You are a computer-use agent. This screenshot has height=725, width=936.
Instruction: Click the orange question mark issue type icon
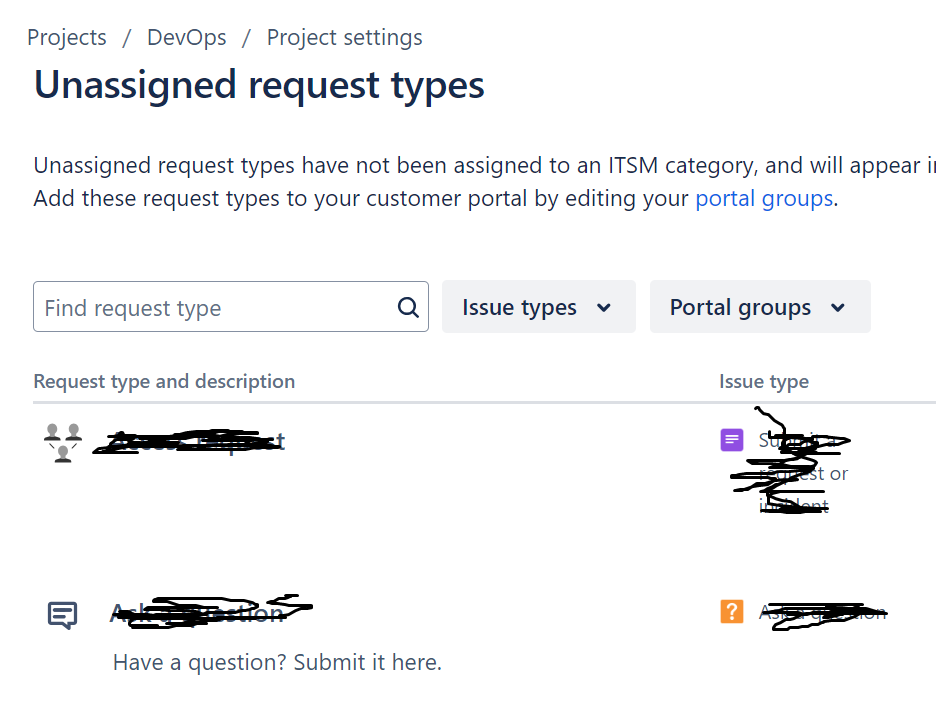click(x=732, y=611)
